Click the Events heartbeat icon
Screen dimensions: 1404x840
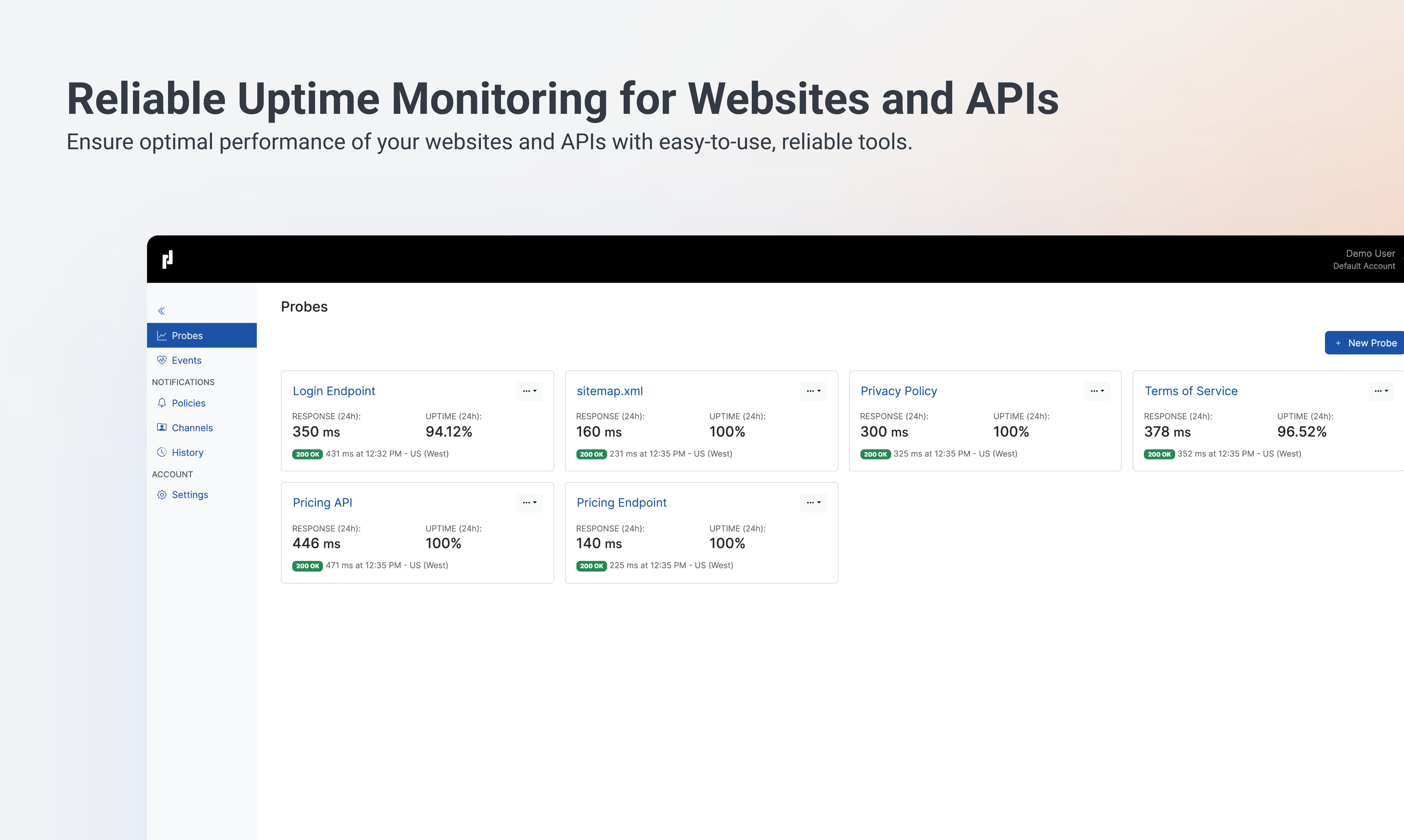click(162, 360)
